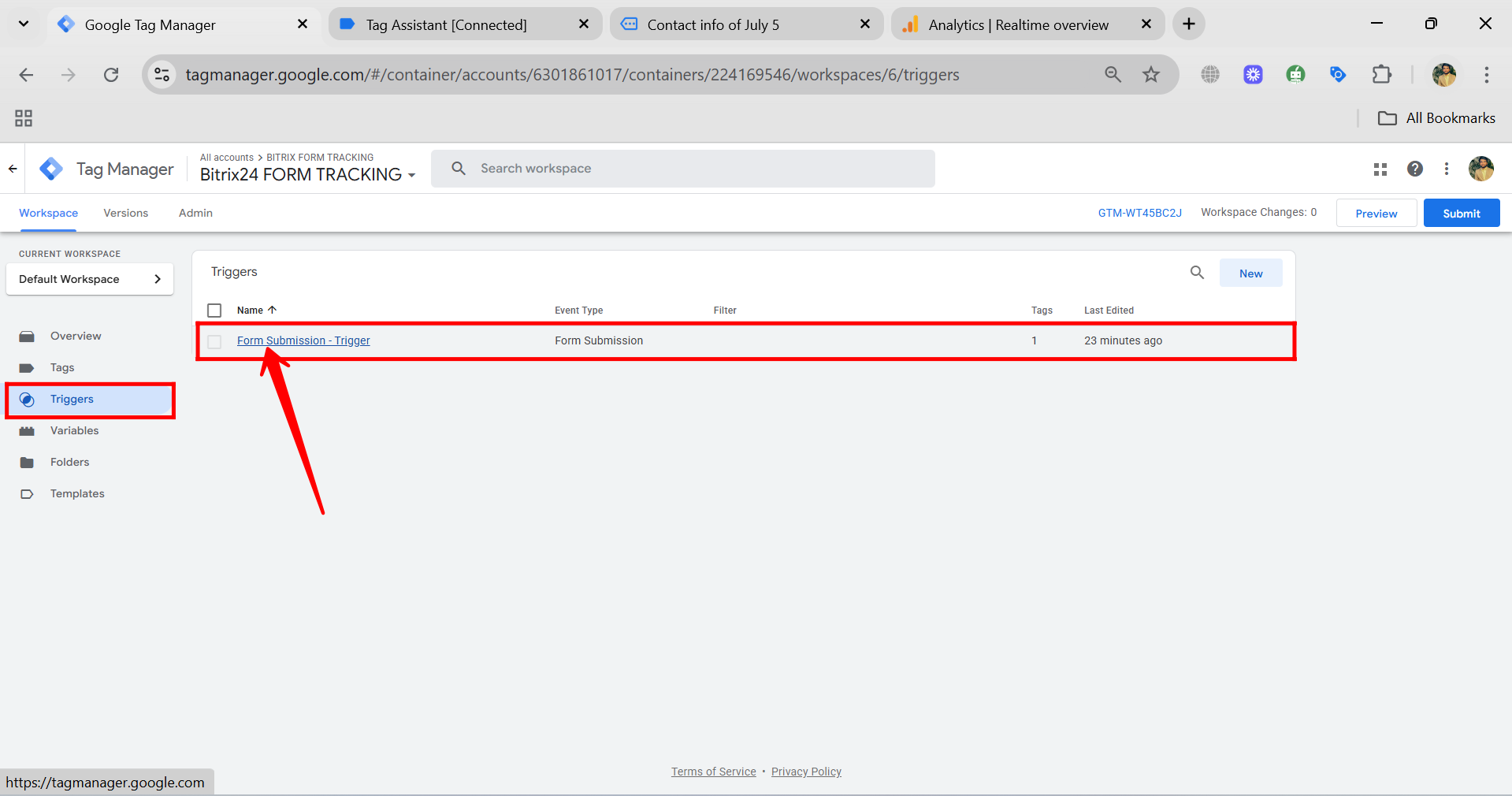Open the site information icon in address bar
Image resolution: width=1512 pixels, height=796 pixels.
[x=162, y=75]
